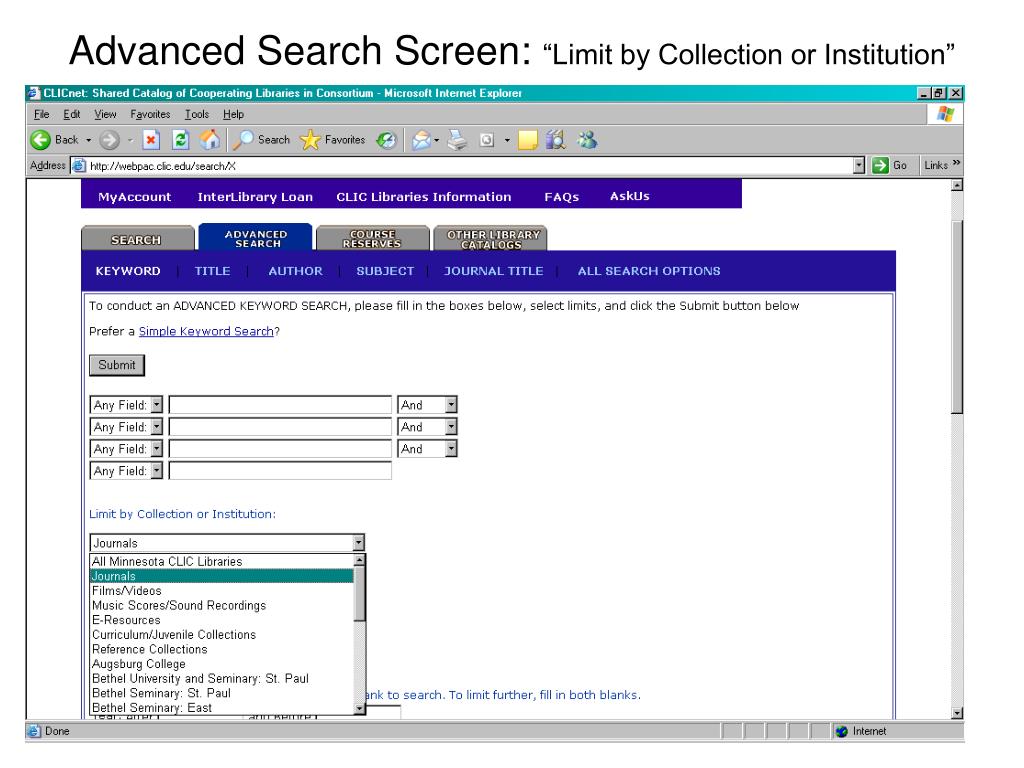Screen dimensions: 1024x768
Task: Open address bar URL dropdown
Action: [859, 165]
